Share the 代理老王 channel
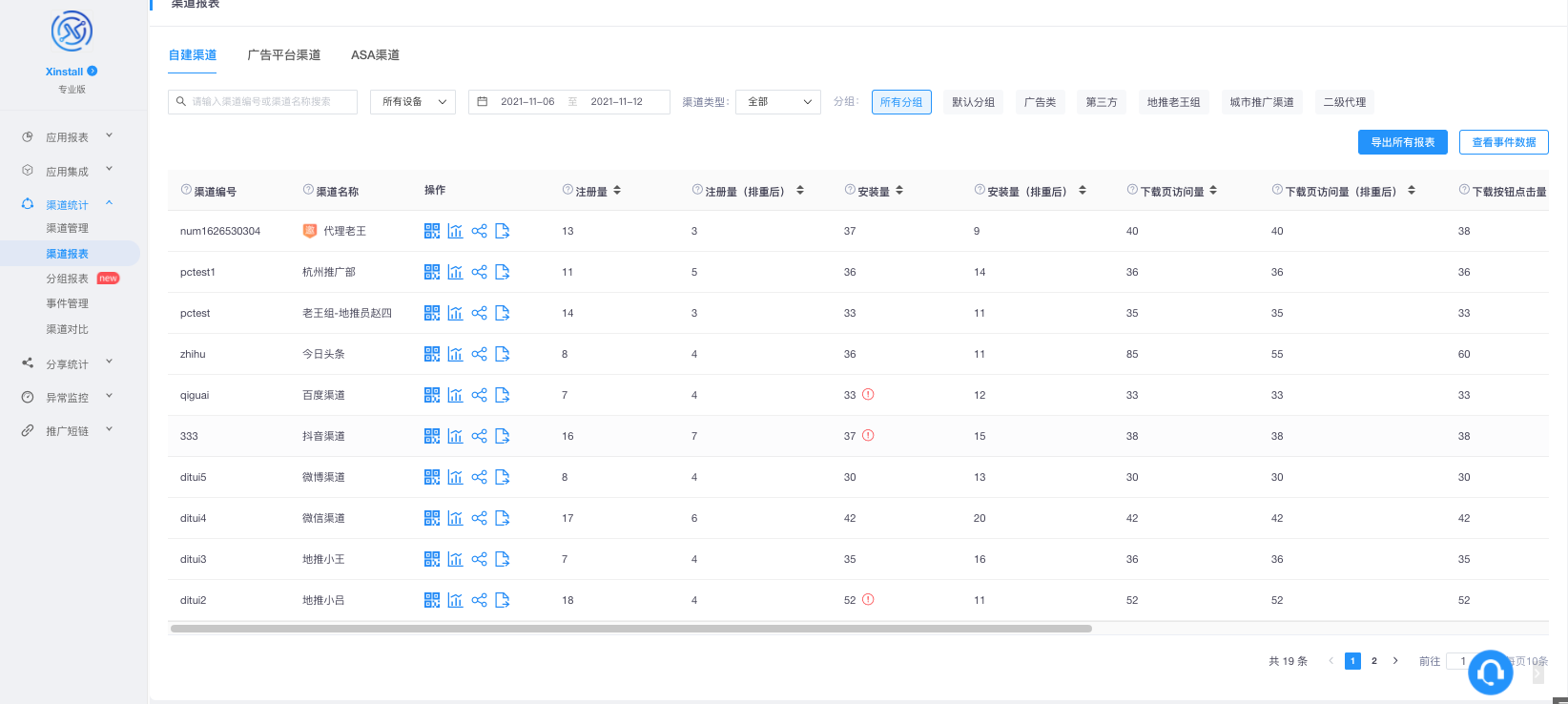1568x704 pixels. coord(479,231)
